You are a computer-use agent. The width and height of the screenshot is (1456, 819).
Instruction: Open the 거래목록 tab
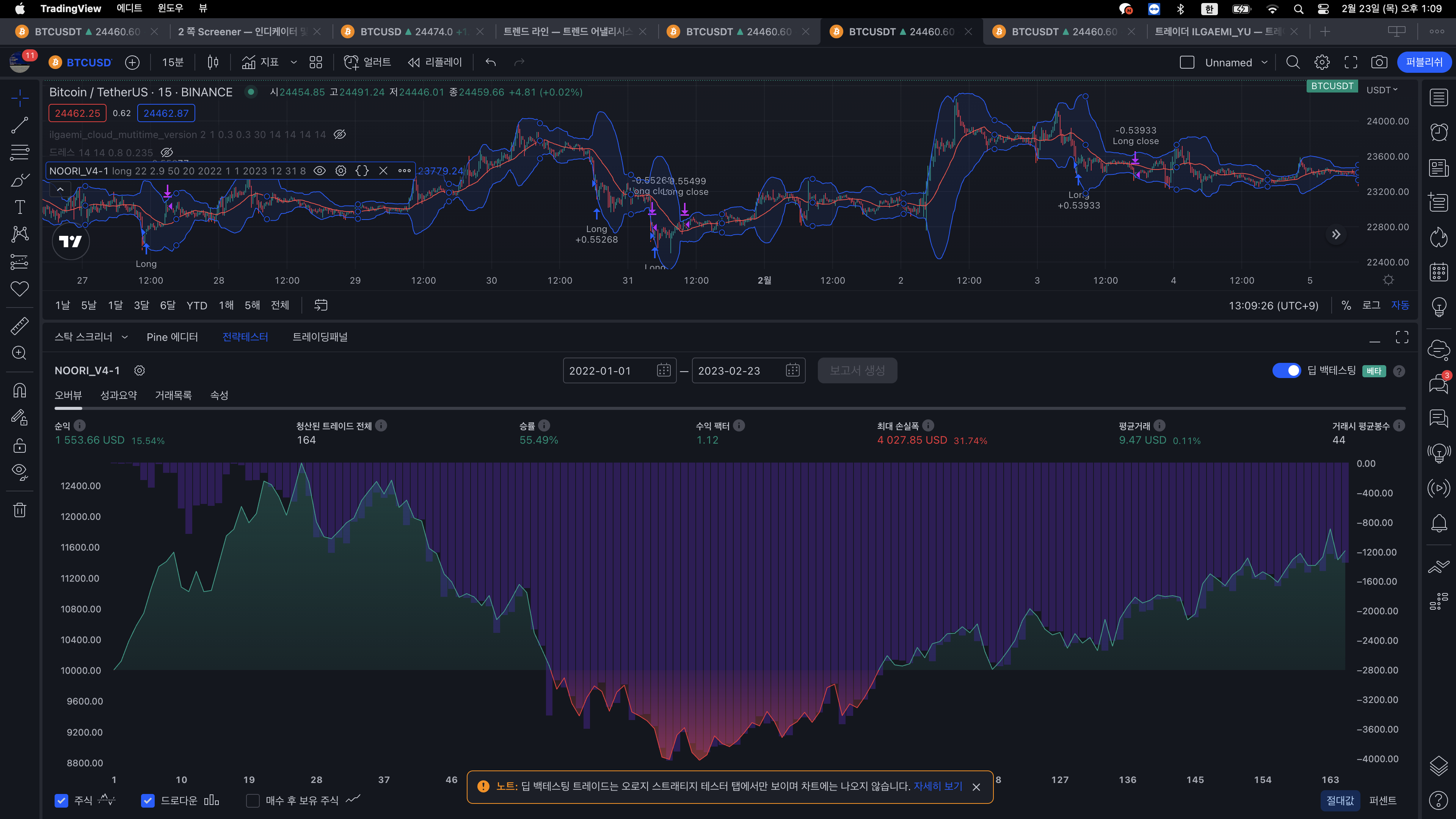[x=173, y=395]
